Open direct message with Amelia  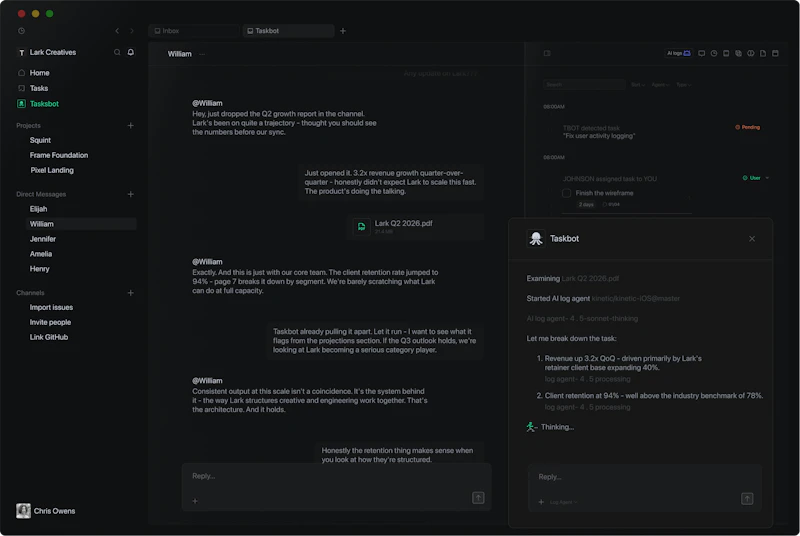pyautogui.click(x=41, y=254)
